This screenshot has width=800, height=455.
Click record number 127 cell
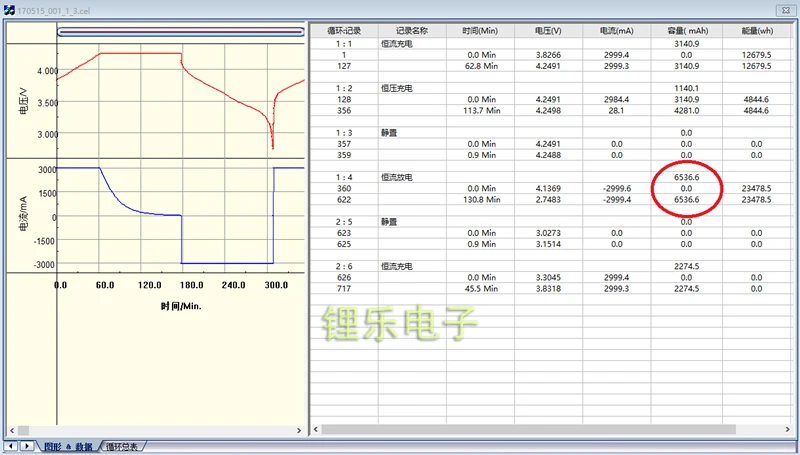click(x=344, y=66)
